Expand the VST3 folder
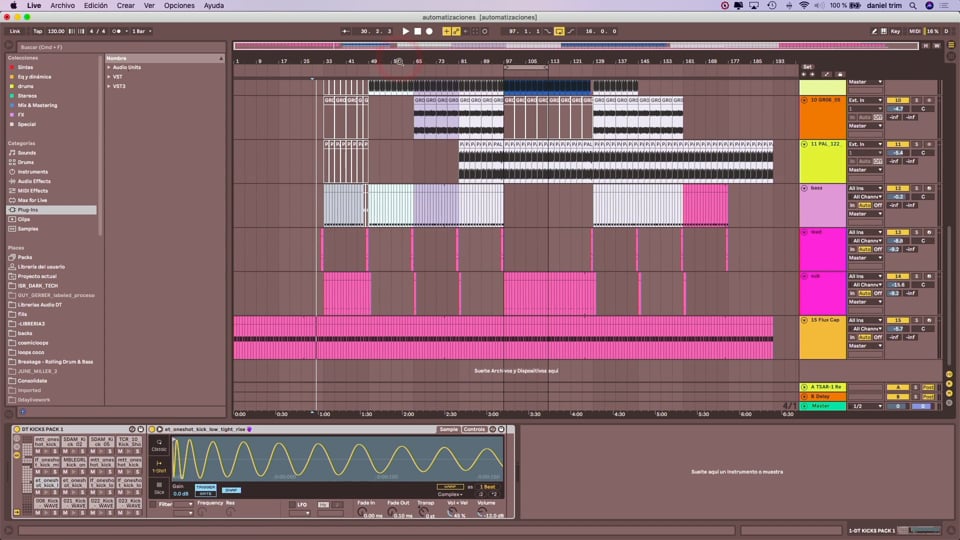This screenshot has height=540, width=960. [x=109, y=86]
